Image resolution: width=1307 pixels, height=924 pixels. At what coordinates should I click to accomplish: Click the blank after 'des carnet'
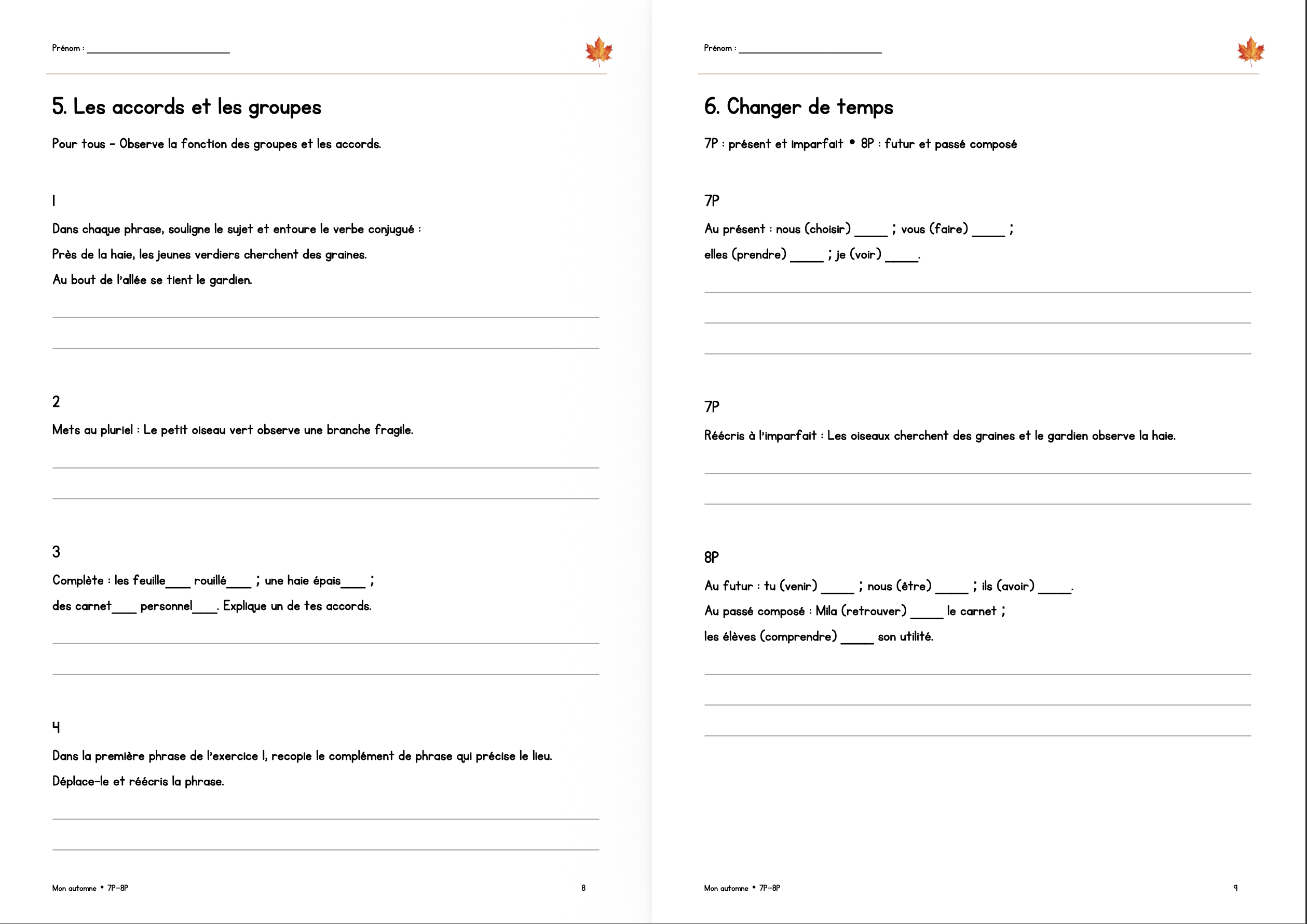124,612
